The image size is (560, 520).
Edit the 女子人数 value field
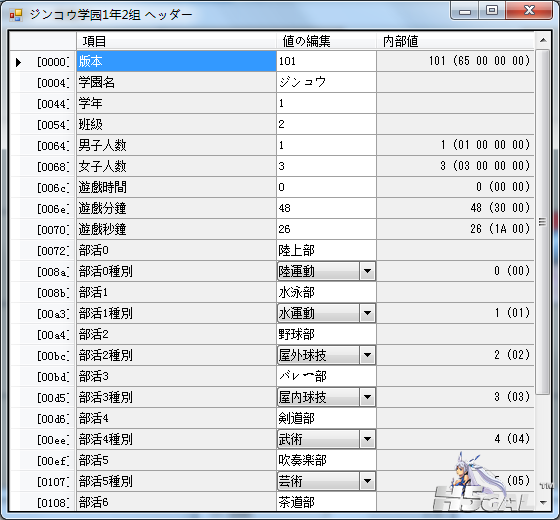coord(326,166)
